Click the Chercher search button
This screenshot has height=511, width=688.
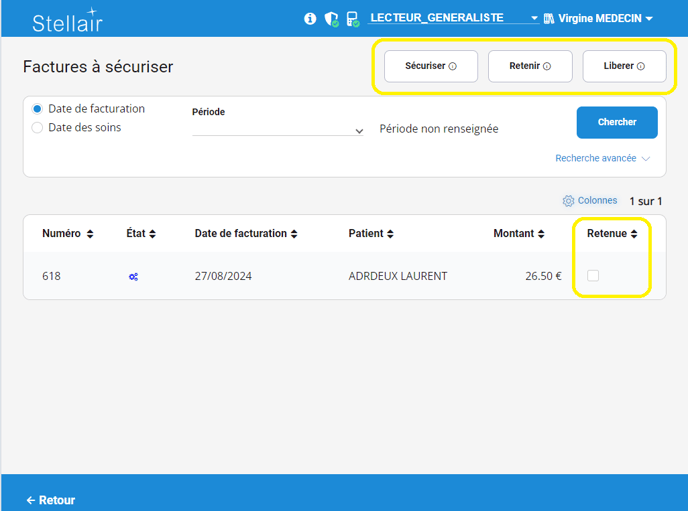(617, 122)
